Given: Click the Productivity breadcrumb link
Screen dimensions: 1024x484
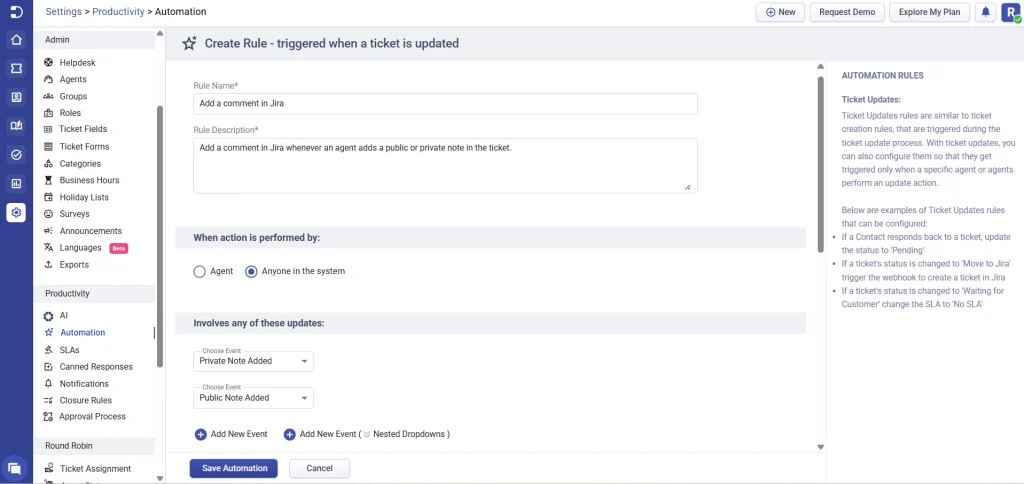Looking at the screenshot, I should point(118,12).
